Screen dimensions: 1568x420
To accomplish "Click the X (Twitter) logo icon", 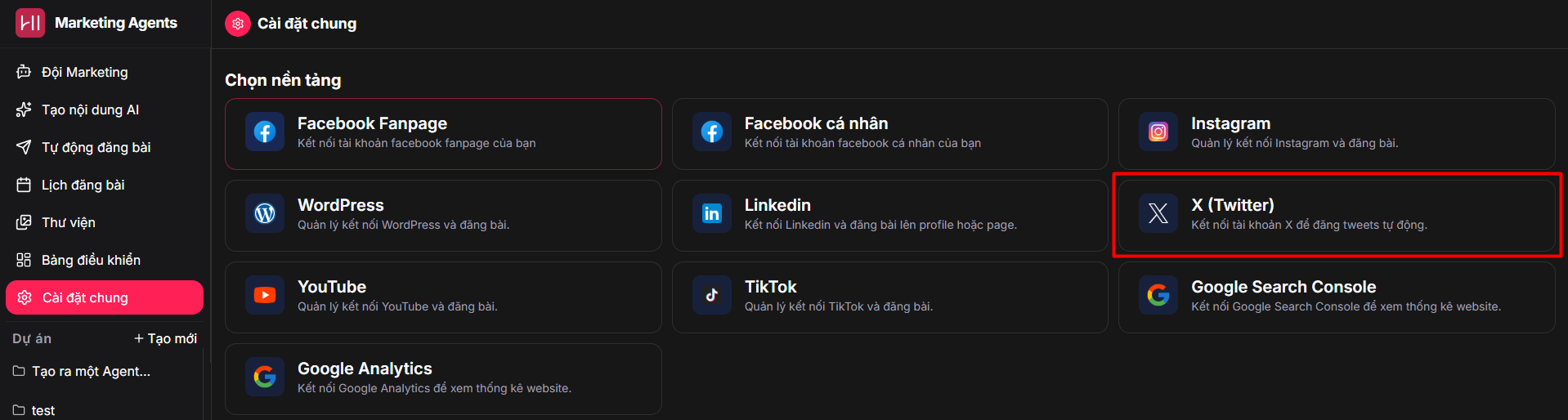I will point(1158,214).
